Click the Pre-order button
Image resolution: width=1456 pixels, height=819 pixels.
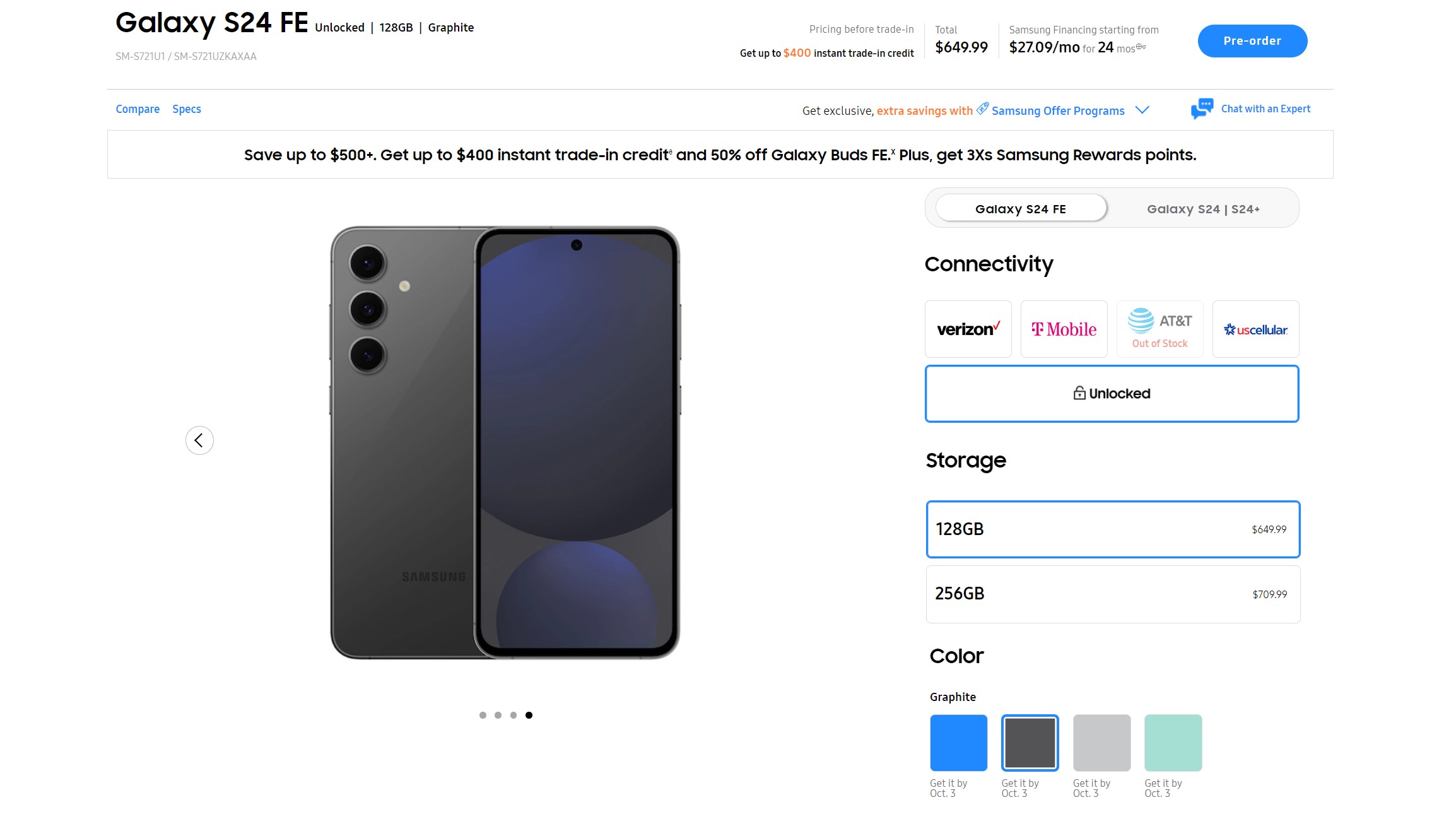[1251, 40]
